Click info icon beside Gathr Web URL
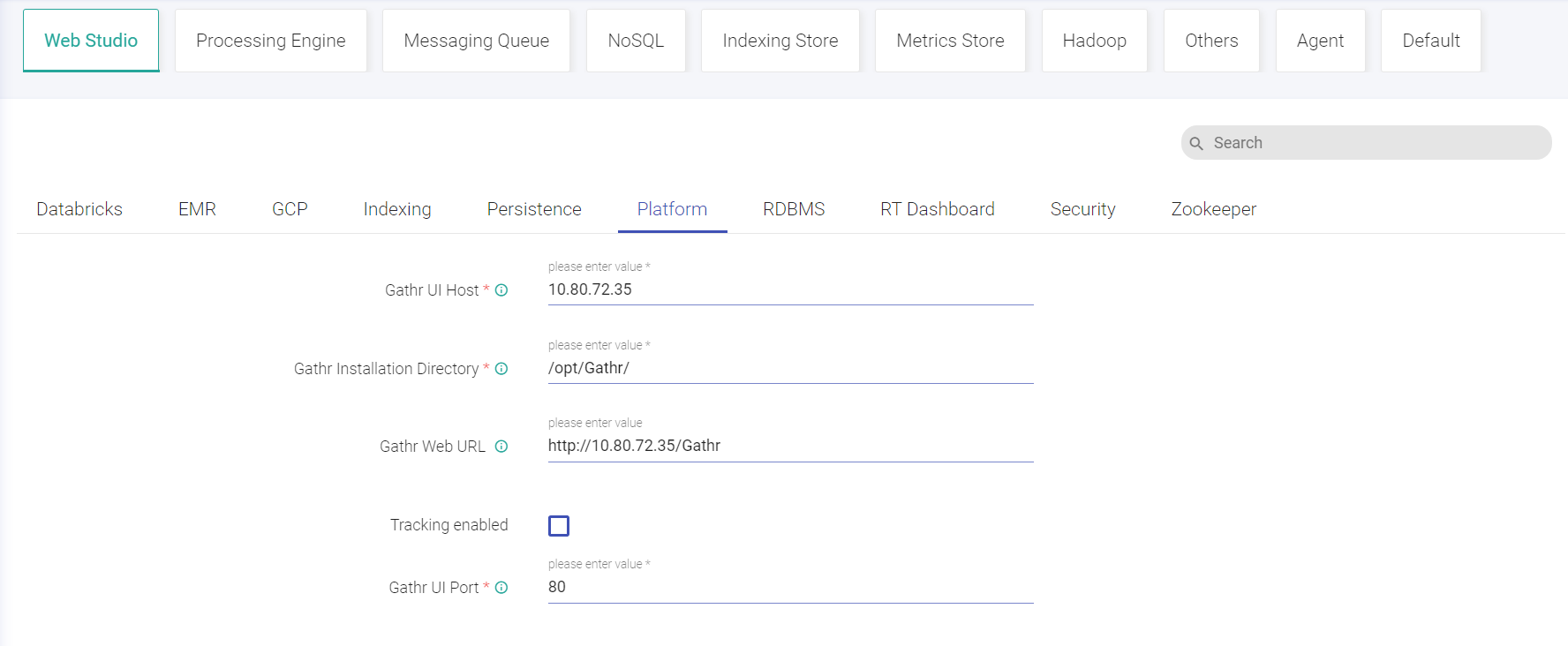 [501, 447]
